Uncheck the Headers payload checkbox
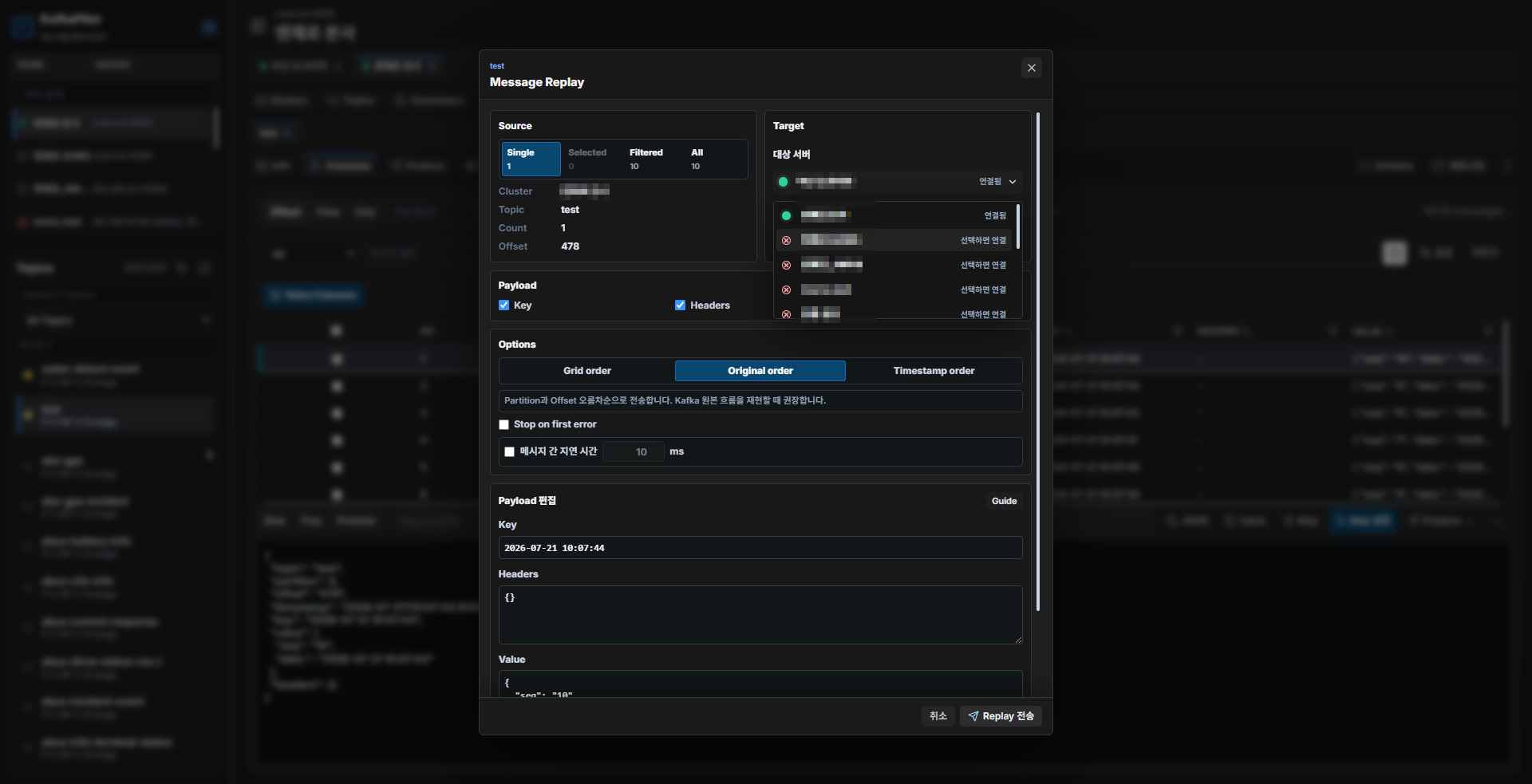This screenshot has height=784, width=1532. click(680, 305)
